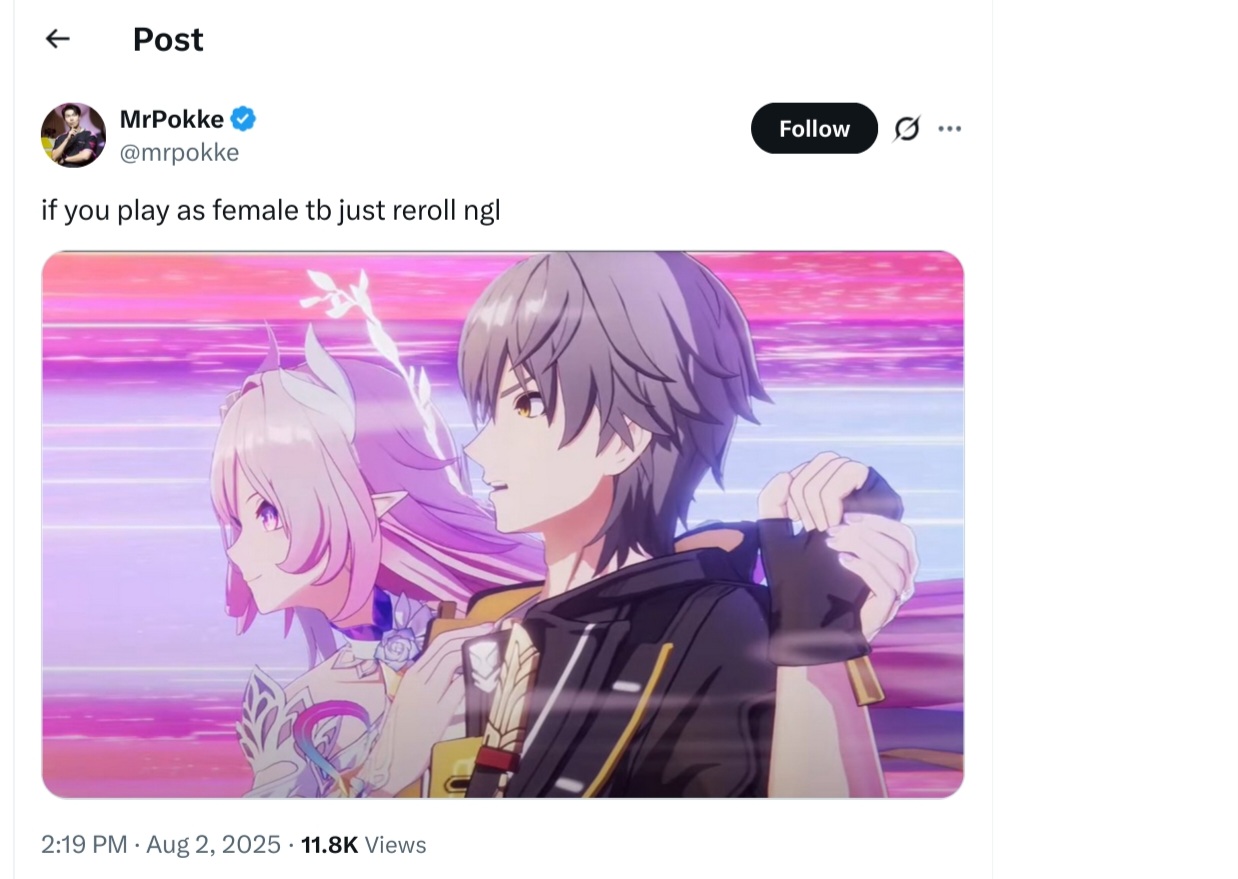Open the 11.8K view count
The height and width of the screenshot is (879, 1238).
coord(329,845)
